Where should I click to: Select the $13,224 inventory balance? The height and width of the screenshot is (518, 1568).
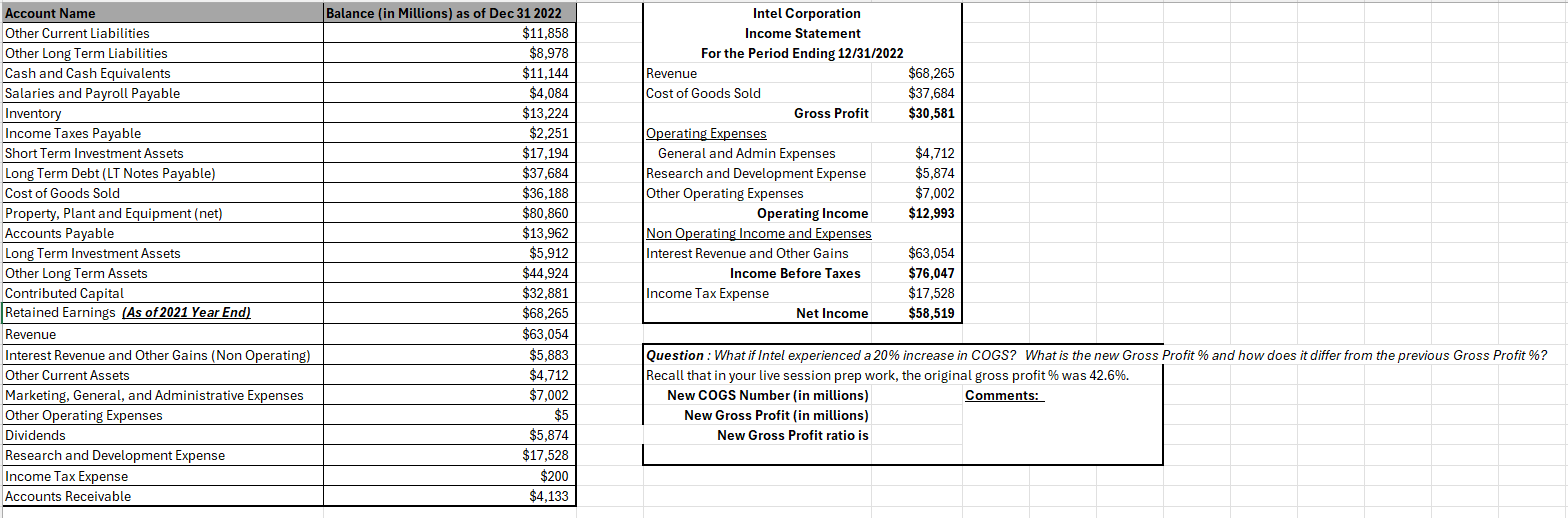[450, 113]
